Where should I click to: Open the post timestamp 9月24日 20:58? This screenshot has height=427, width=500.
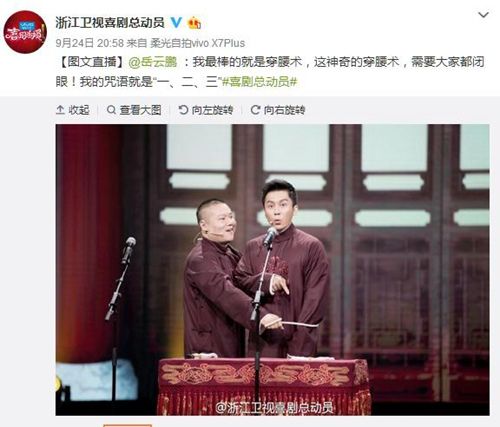click(90, 43)
